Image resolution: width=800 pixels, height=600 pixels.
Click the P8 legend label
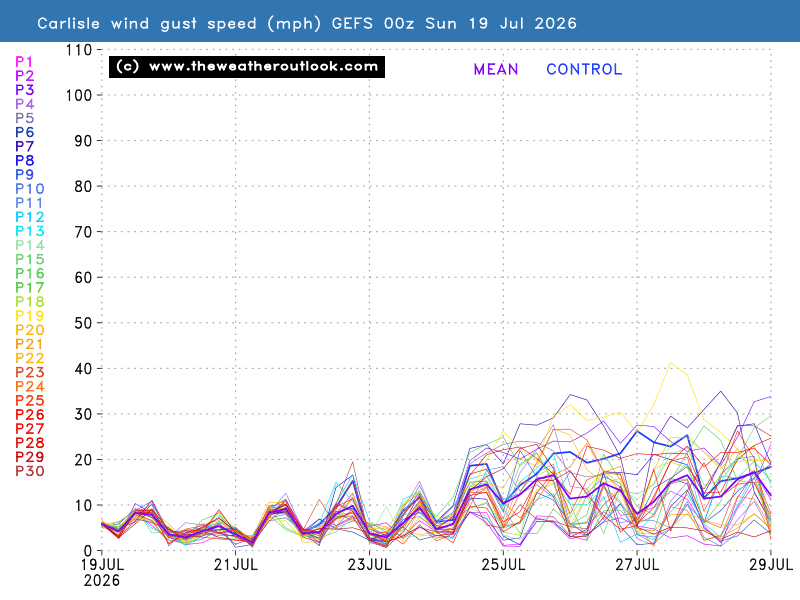(x=24, y=161)
